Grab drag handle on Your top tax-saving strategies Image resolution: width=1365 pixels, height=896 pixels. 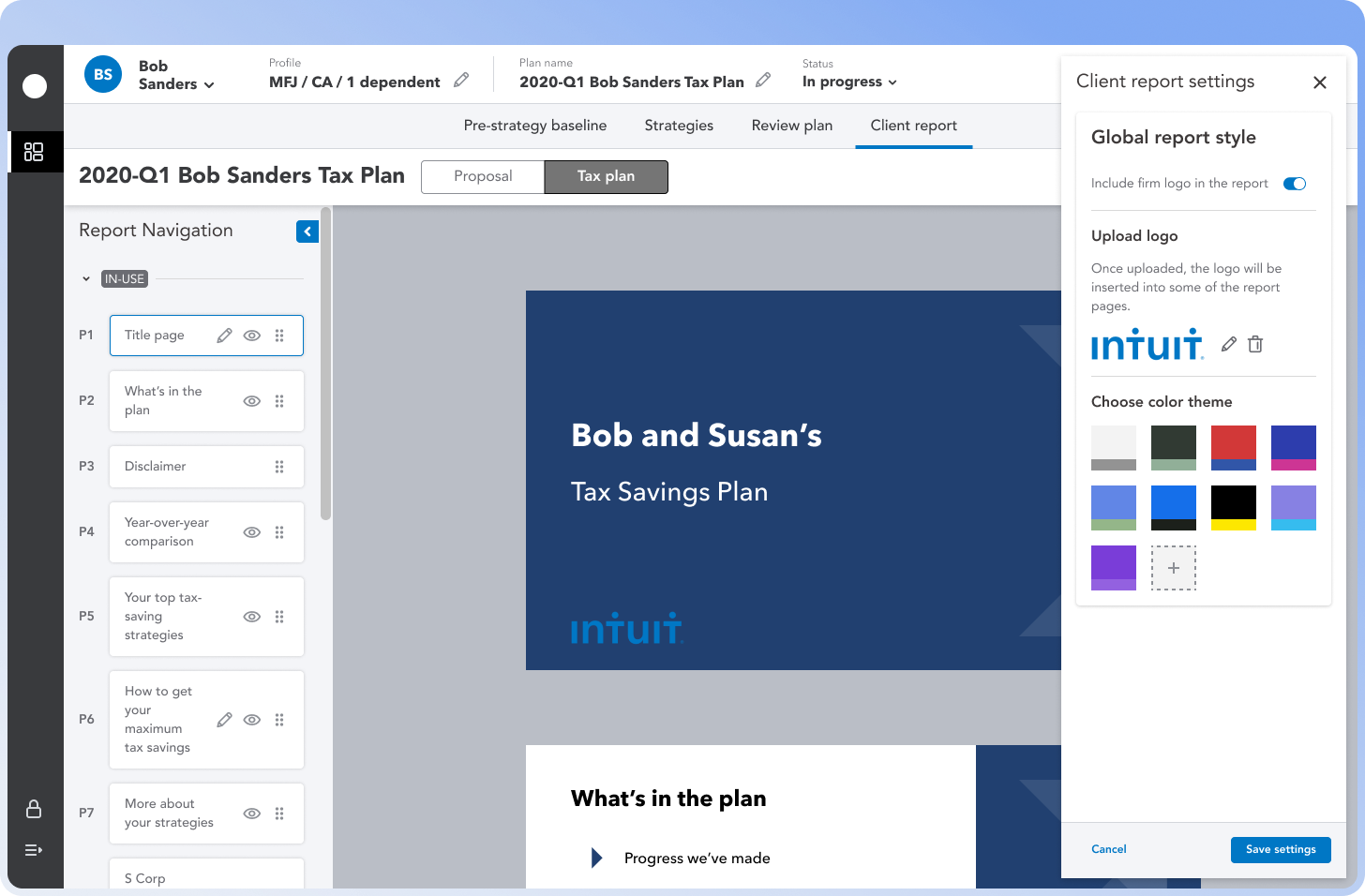pyautogui.click(x=279, y=617)
